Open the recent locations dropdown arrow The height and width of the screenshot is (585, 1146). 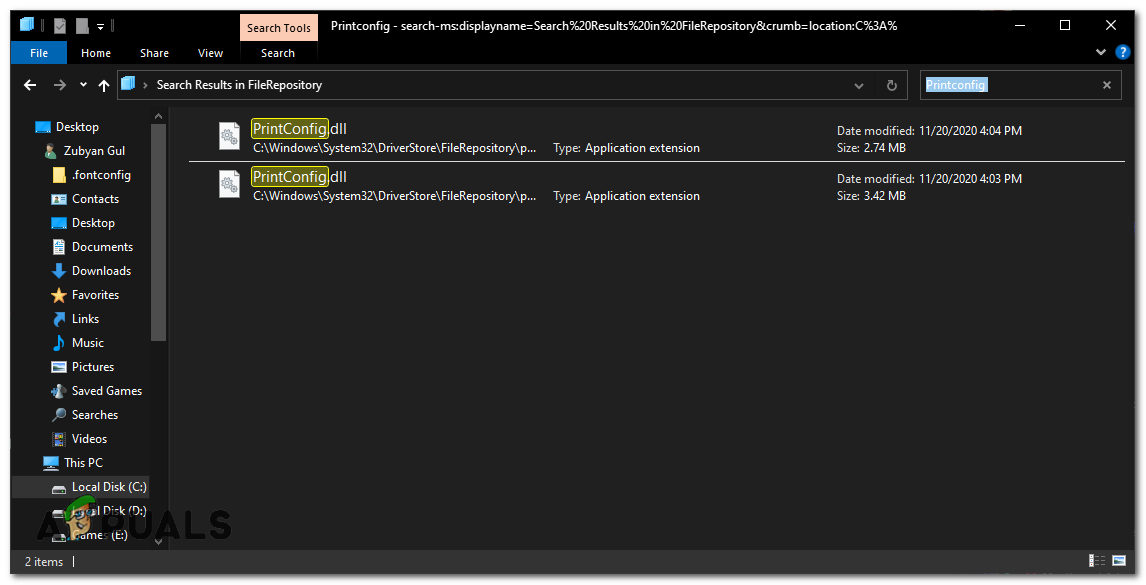coord(83,85)
